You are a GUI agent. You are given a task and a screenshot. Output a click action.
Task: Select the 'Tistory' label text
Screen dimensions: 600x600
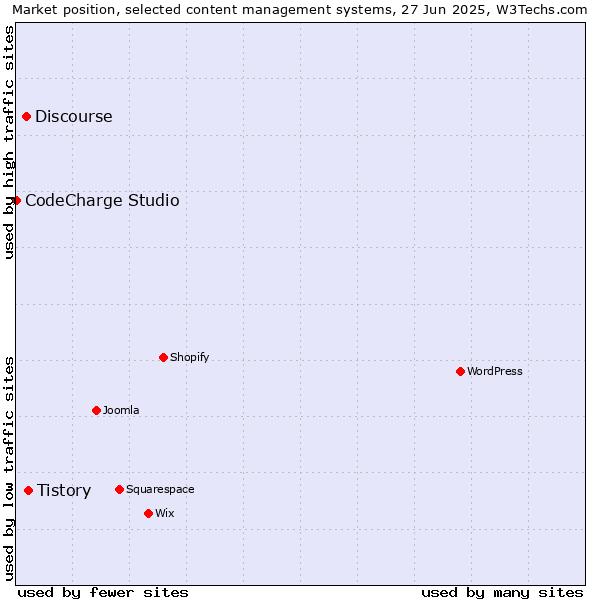click(64, 491)
